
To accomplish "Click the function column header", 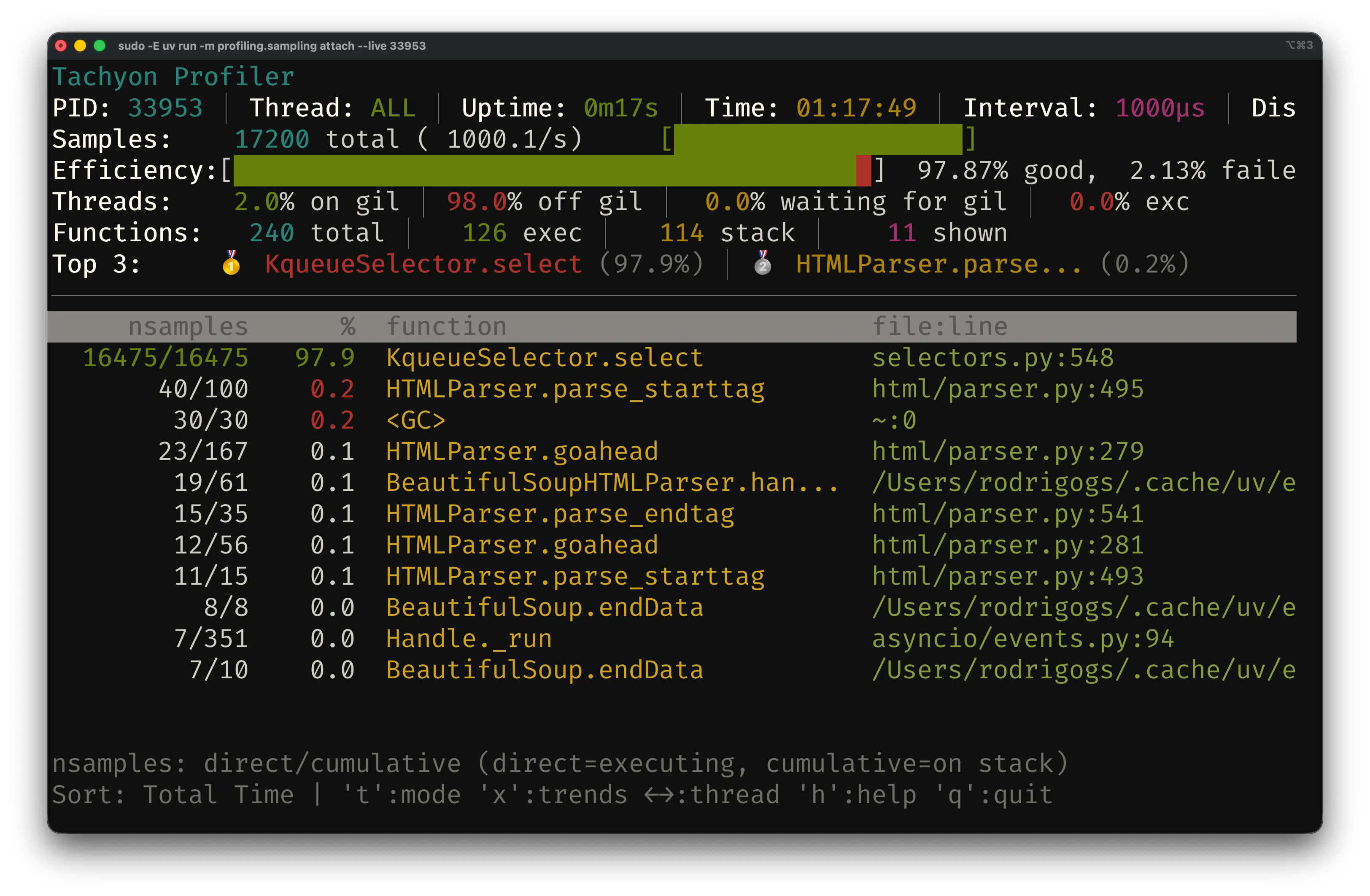I will click(446, 327).
